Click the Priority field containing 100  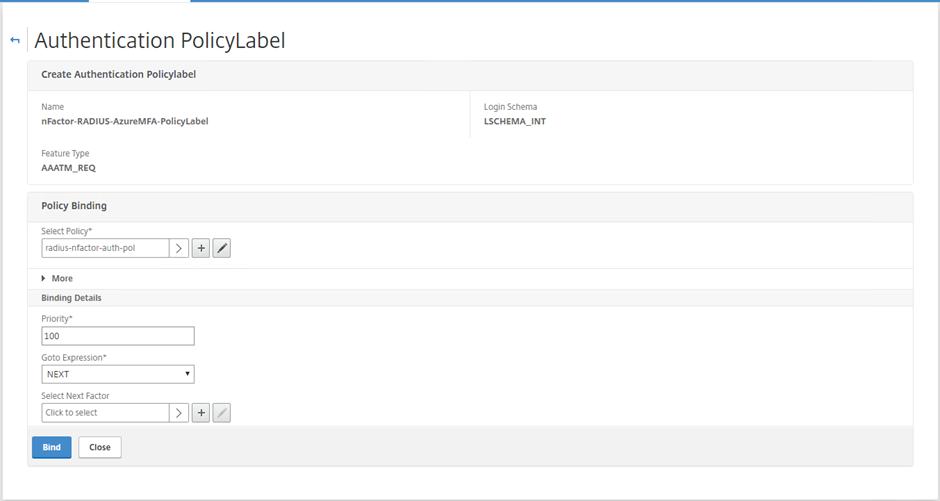point(118,336)
